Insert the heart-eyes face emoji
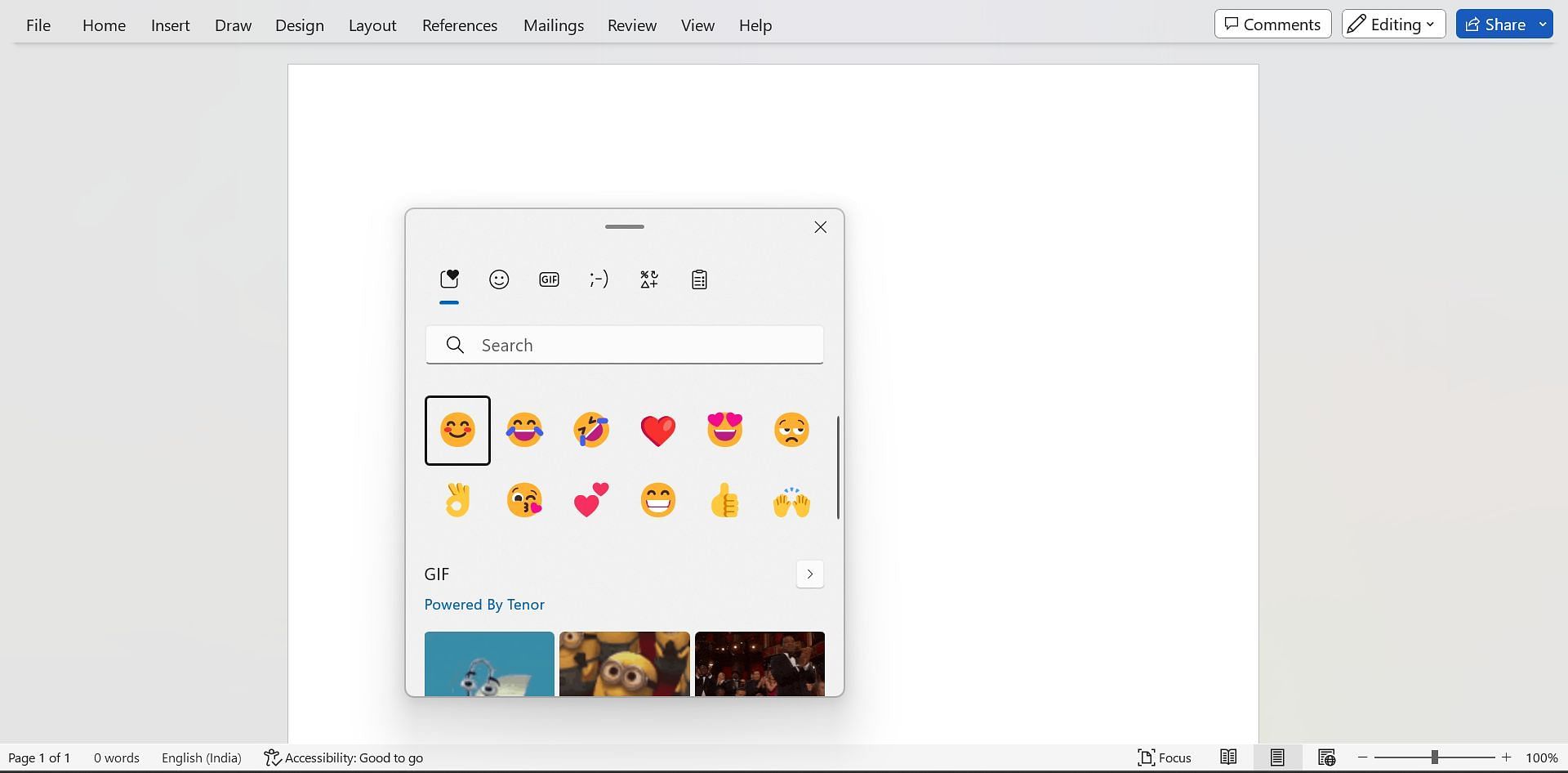 [x=725, y=430]
